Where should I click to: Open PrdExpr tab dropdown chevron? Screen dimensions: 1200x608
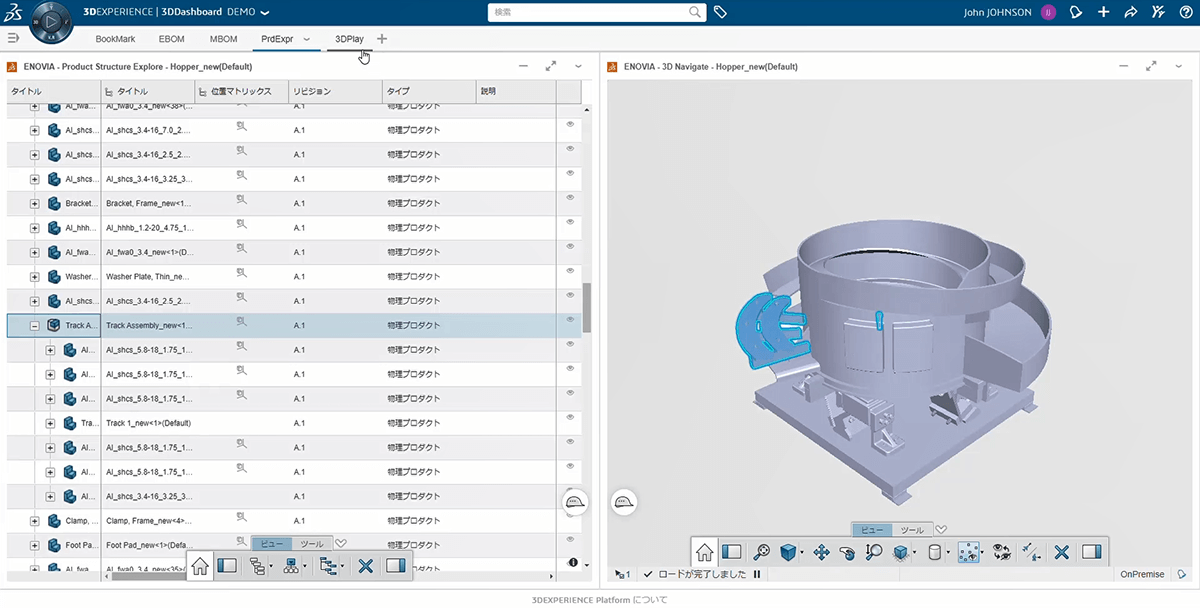click(x=306, y=39)
